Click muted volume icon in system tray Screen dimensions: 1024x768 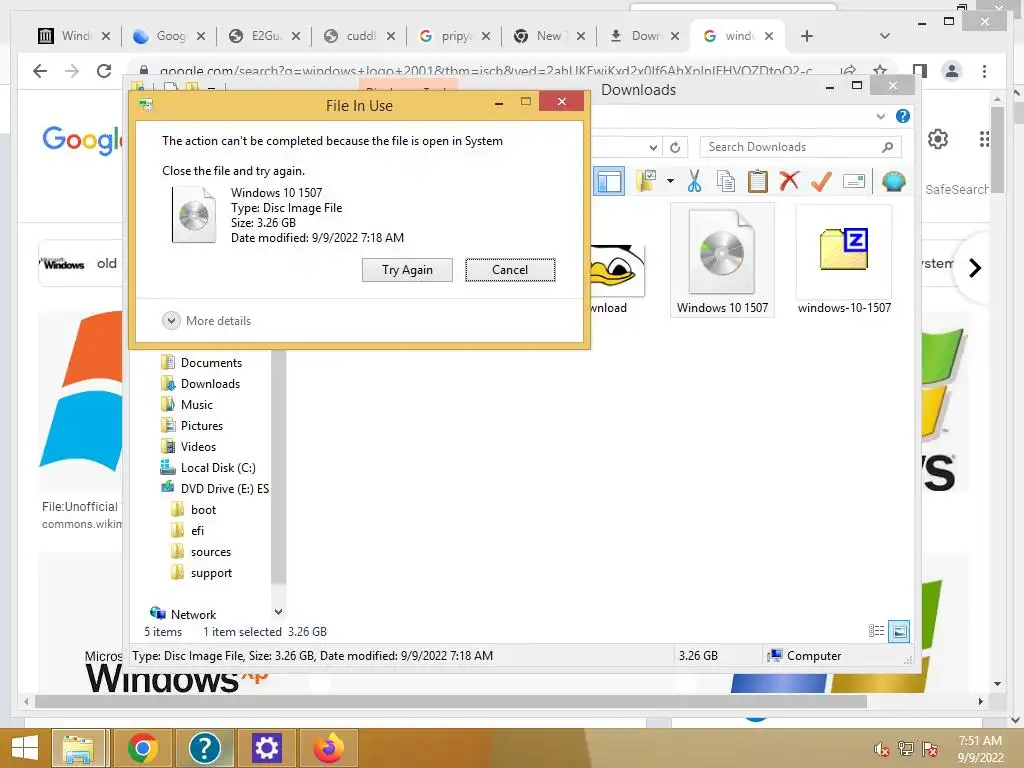click(880, 748)
